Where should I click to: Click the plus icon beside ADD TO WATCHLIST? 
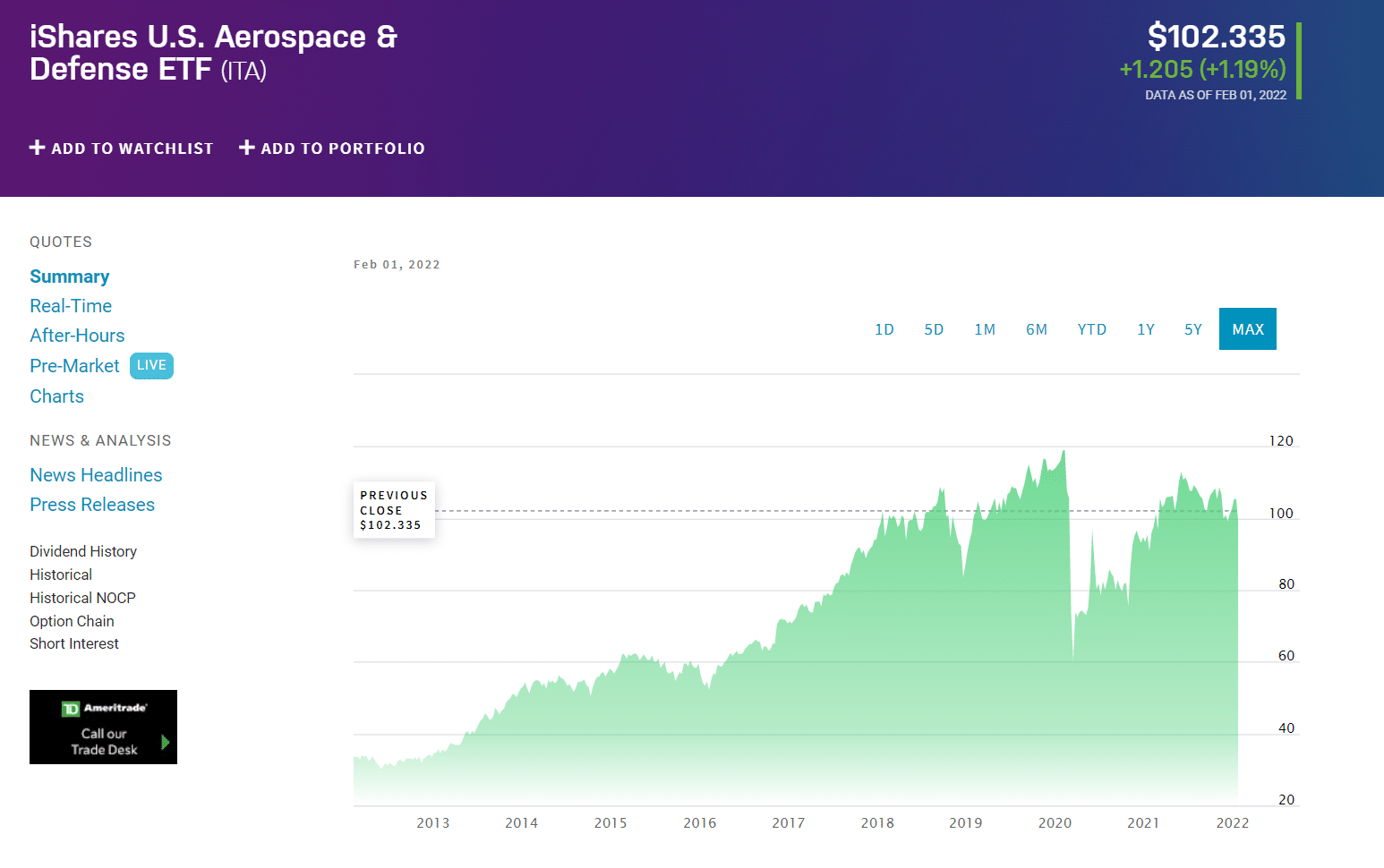38,148
